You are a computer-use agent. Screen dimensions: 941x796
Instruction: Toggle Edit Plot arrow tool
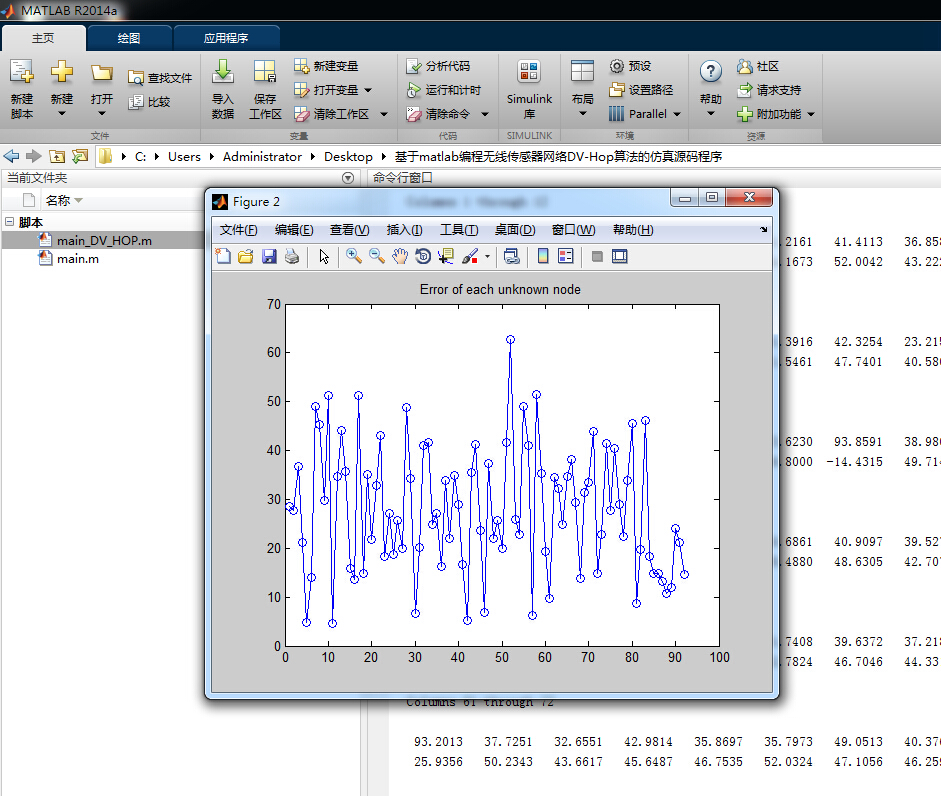coord(324,256)
